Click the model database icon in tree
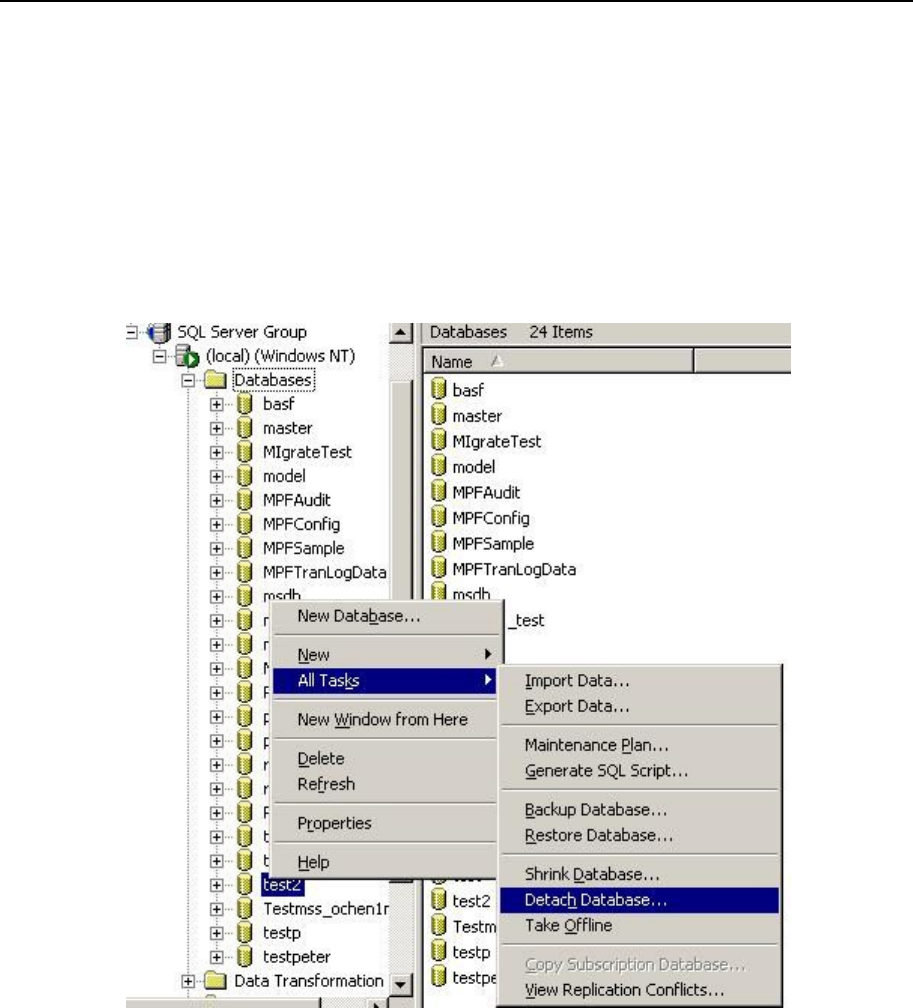The image size is (913, 1008). tap(244, 476)
